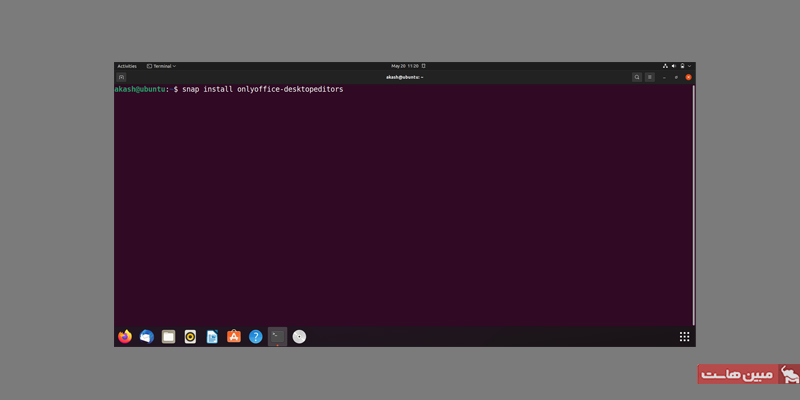Open the Activities overview
The image size is (800, 400).
(127, 66)
